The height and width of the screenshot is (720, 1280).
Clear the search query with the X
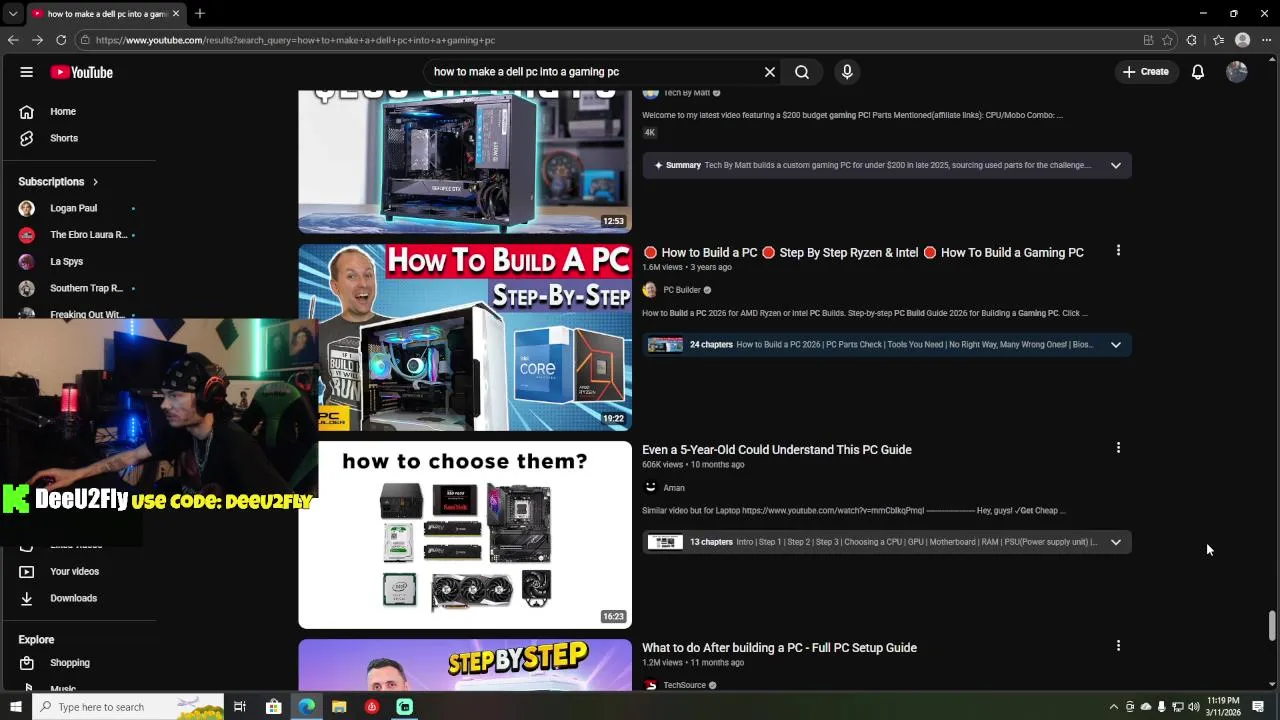770,72
